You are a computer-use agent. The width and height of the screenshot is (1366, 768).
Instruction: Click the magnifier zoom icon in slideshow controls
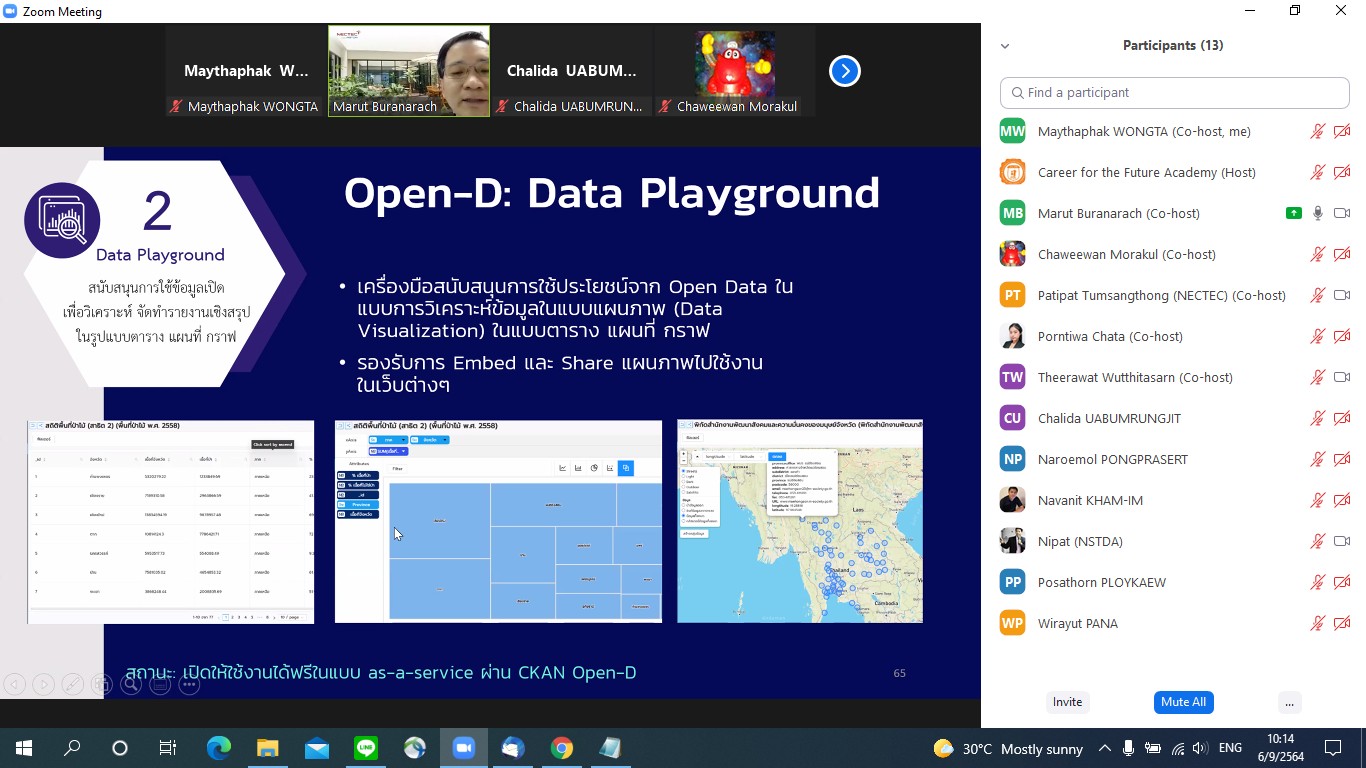point(131,685)
